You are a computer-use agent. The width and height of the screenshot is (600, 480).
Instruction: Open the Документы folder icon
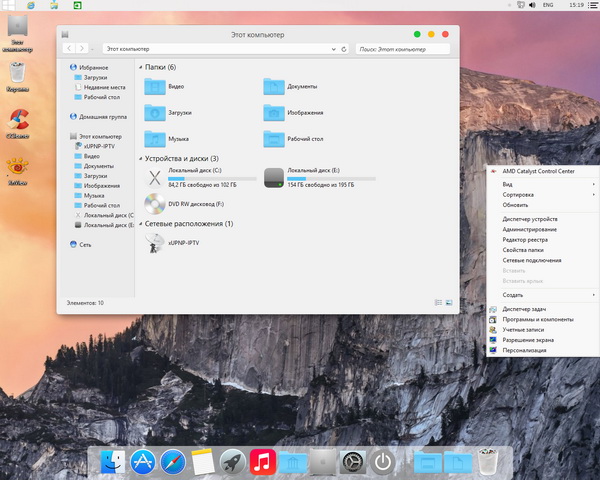click(x=274, y=87)
